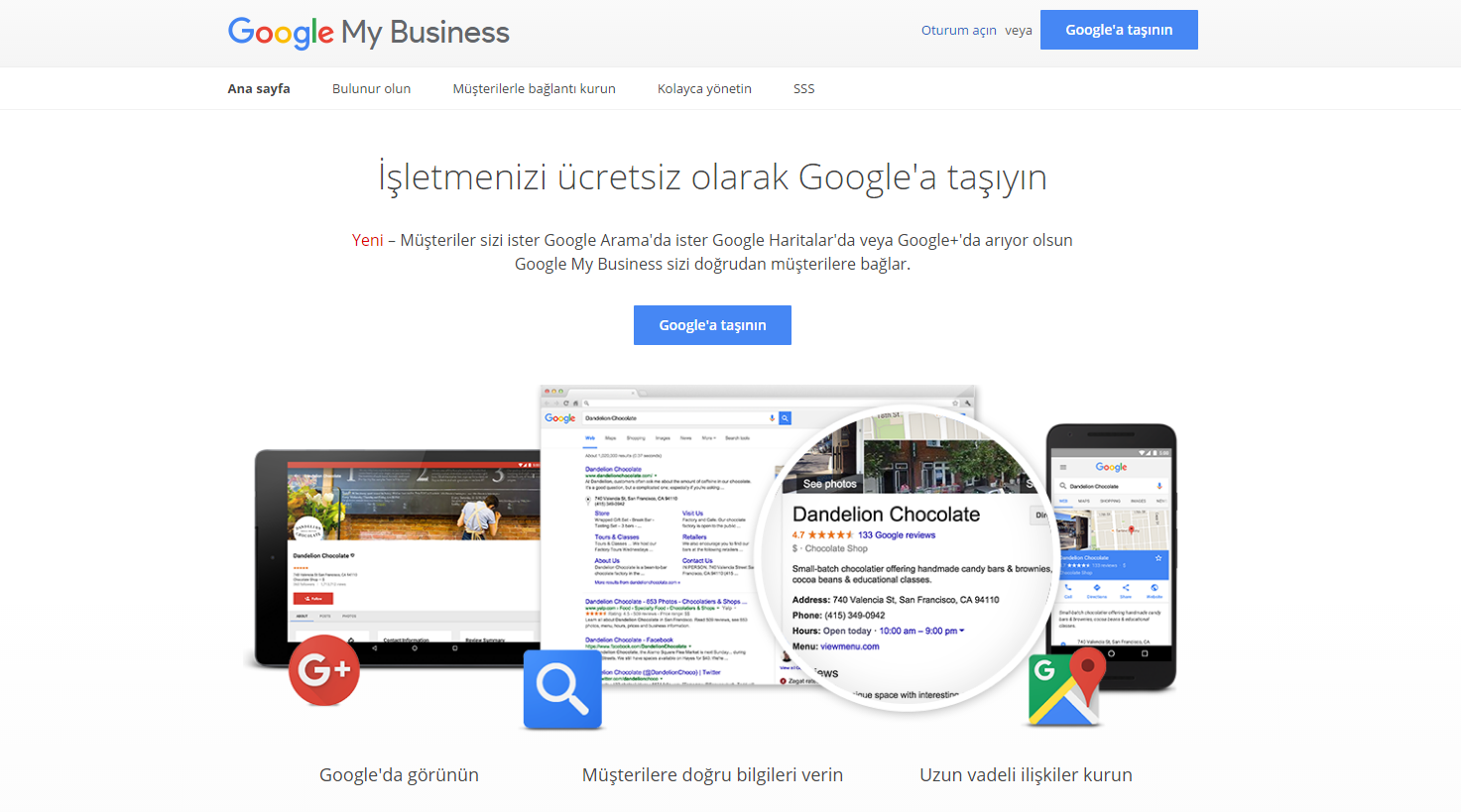Click the central Google'a taşının button
This screenshot has height=812, width=1461.
point(712,325)
